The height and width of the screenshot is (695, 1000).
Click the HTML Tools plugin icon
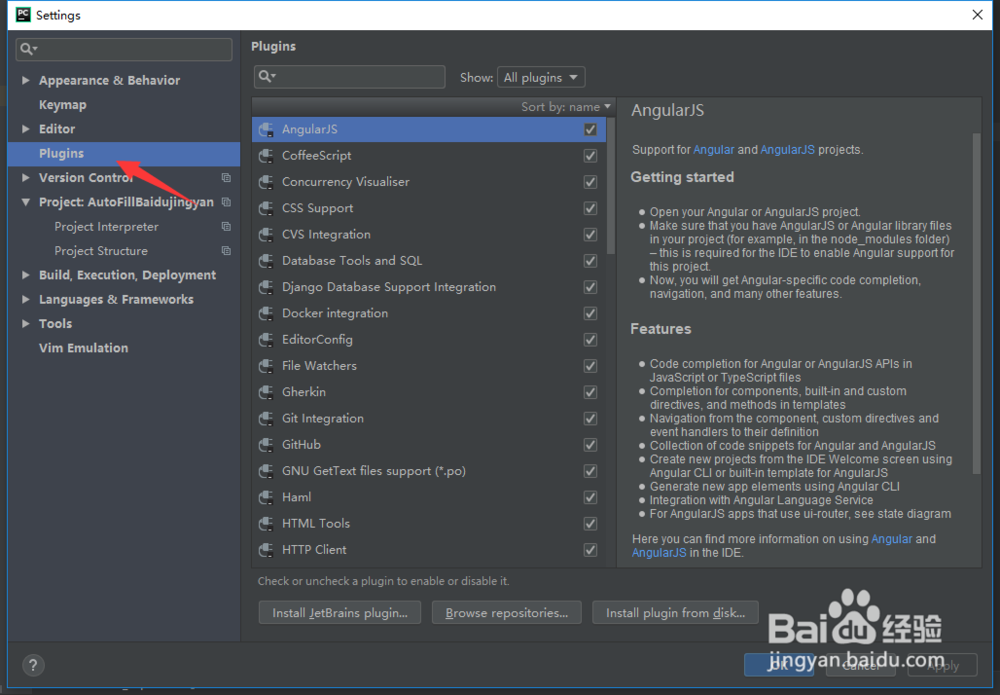coord(266,523)
